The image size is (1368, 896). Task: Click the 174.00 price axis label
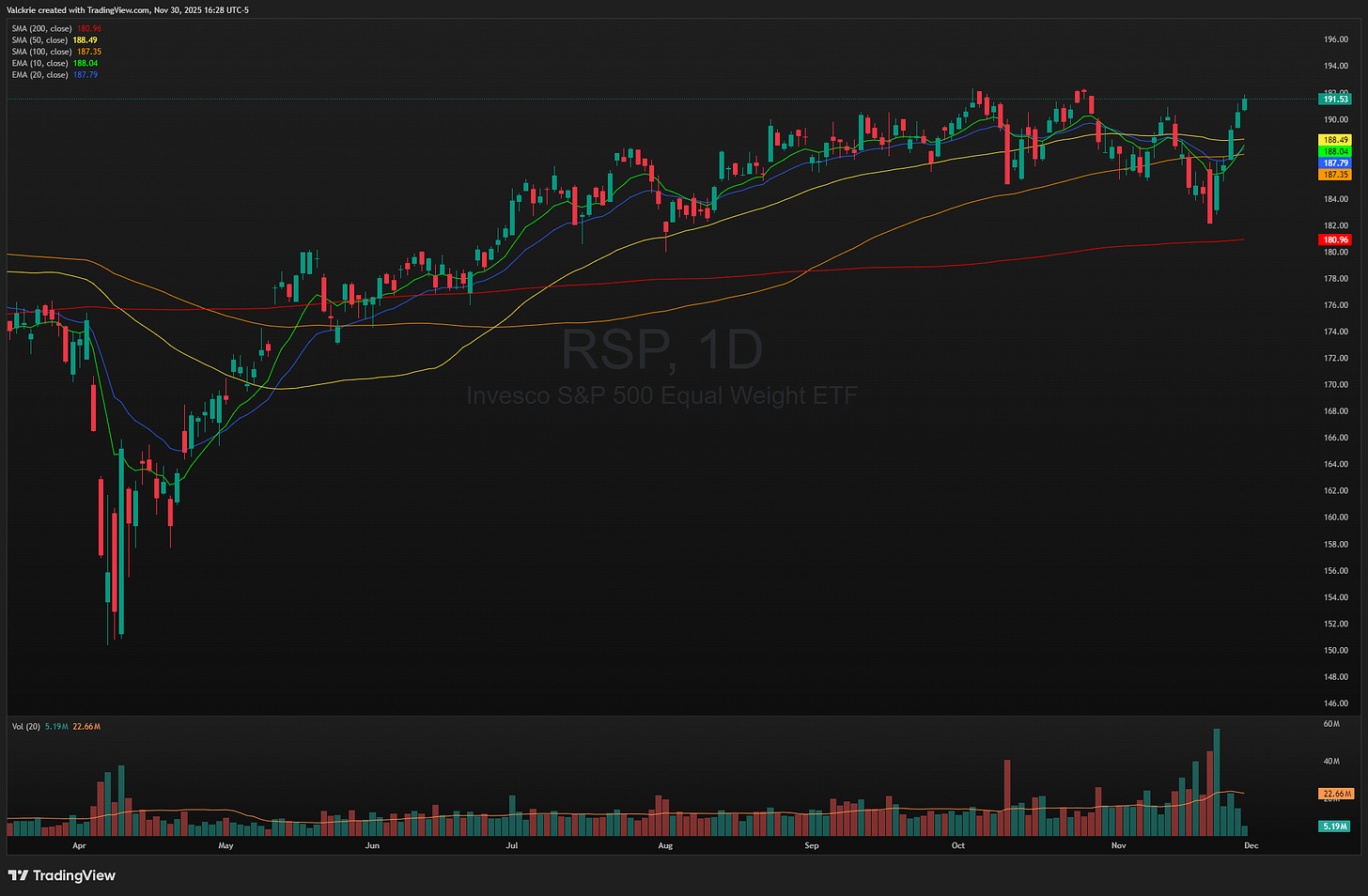pos(1336,332)
